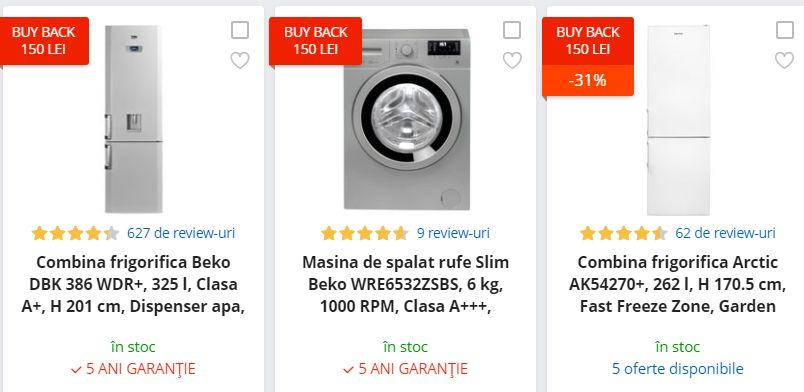Open Masina de spalat rufe Slim Beko title
804x392 pixels.
pos(406,285)
